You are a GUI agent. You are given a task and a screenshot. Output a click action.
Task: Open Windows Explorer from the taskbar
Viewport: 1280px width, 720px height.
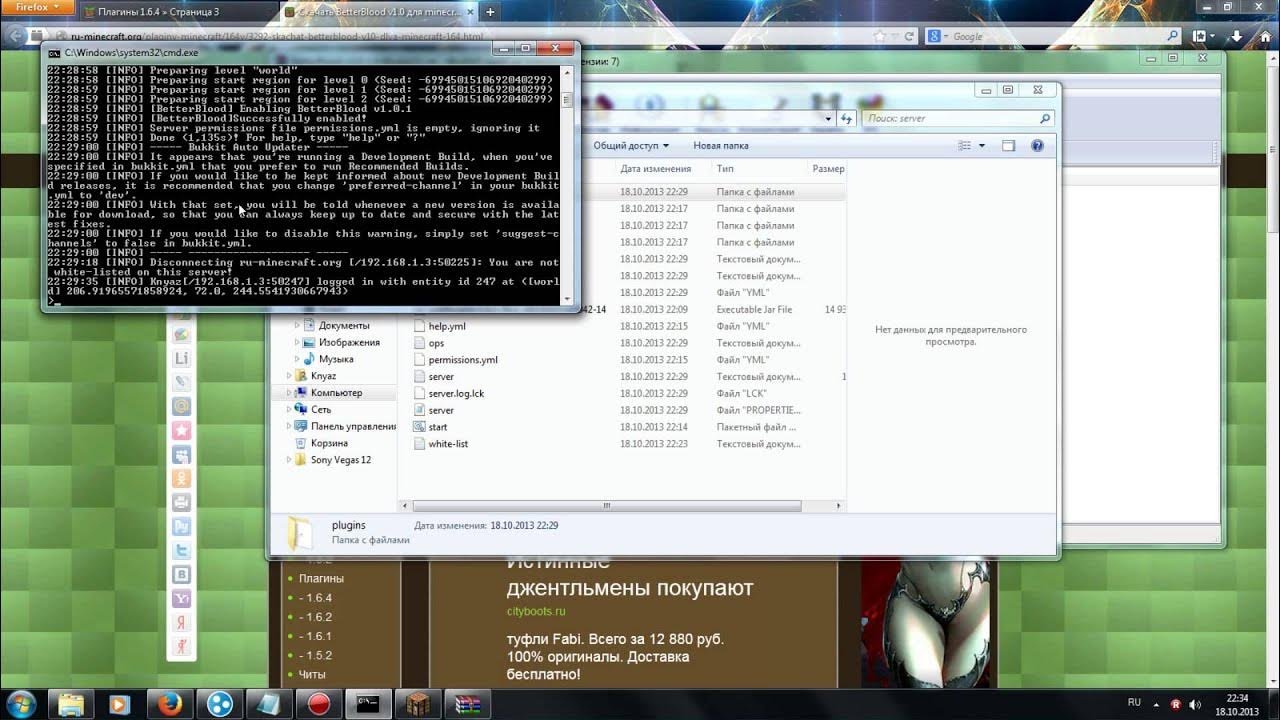71,704
